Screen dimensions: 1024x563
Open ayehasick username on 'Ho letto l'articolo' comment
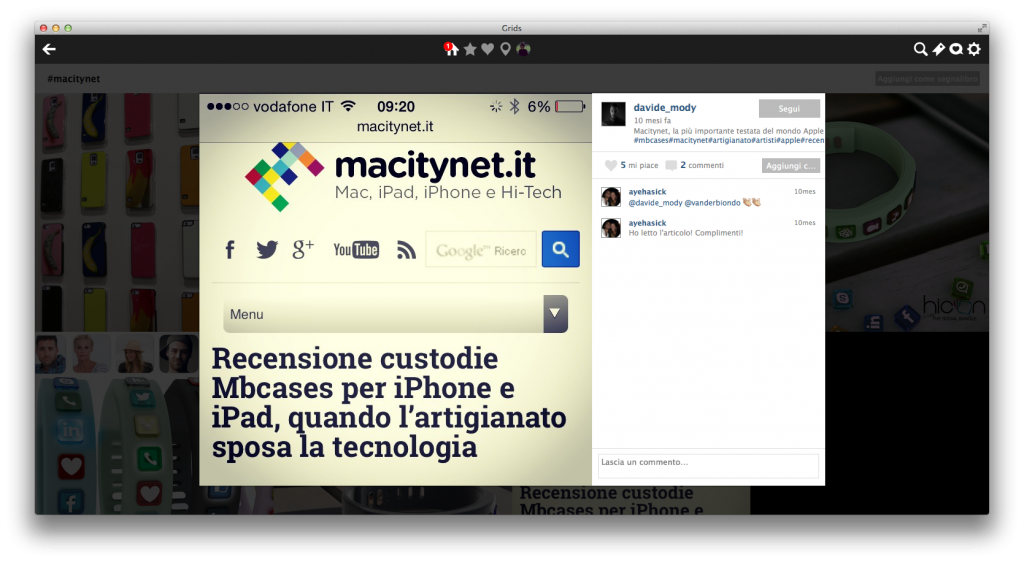[647, 223]
